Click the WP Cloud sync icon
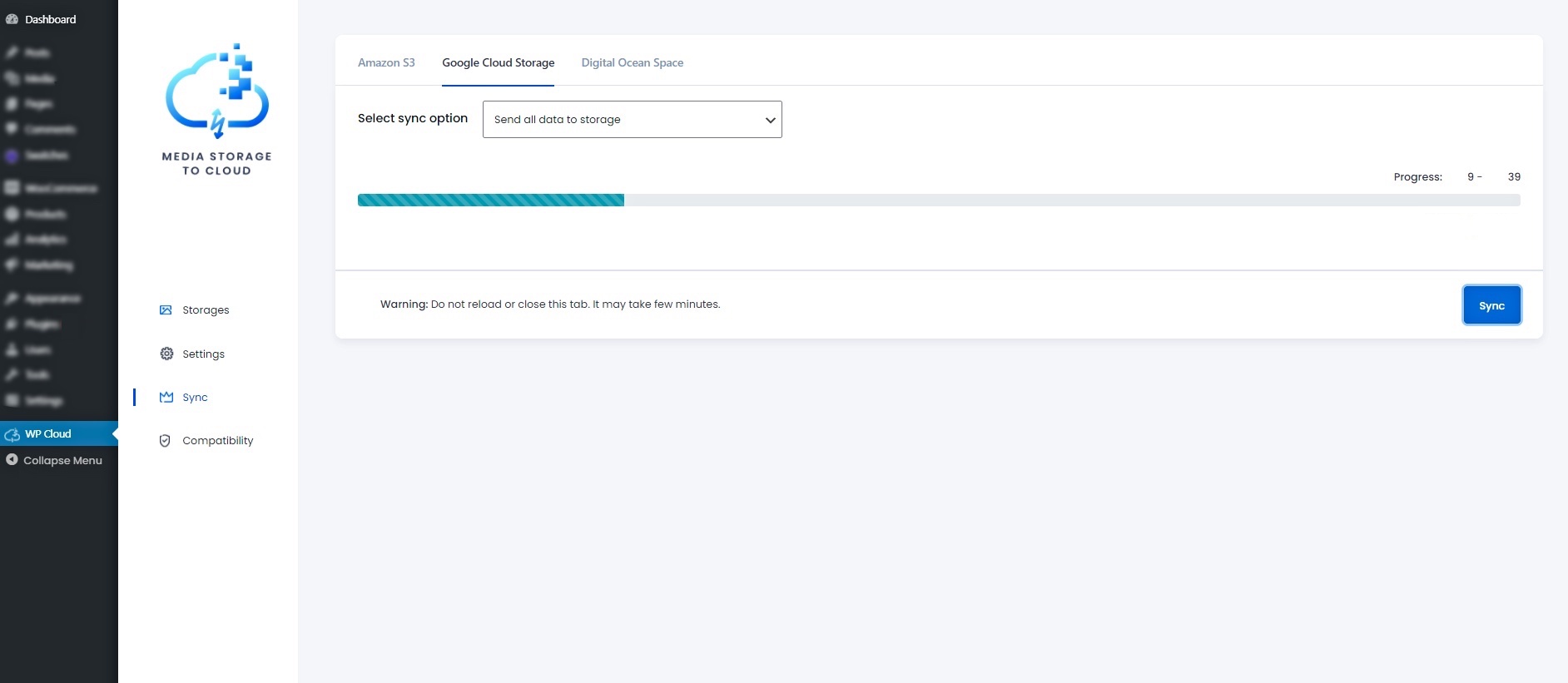The image size is (1568, 683). click(x=12, y=434)
